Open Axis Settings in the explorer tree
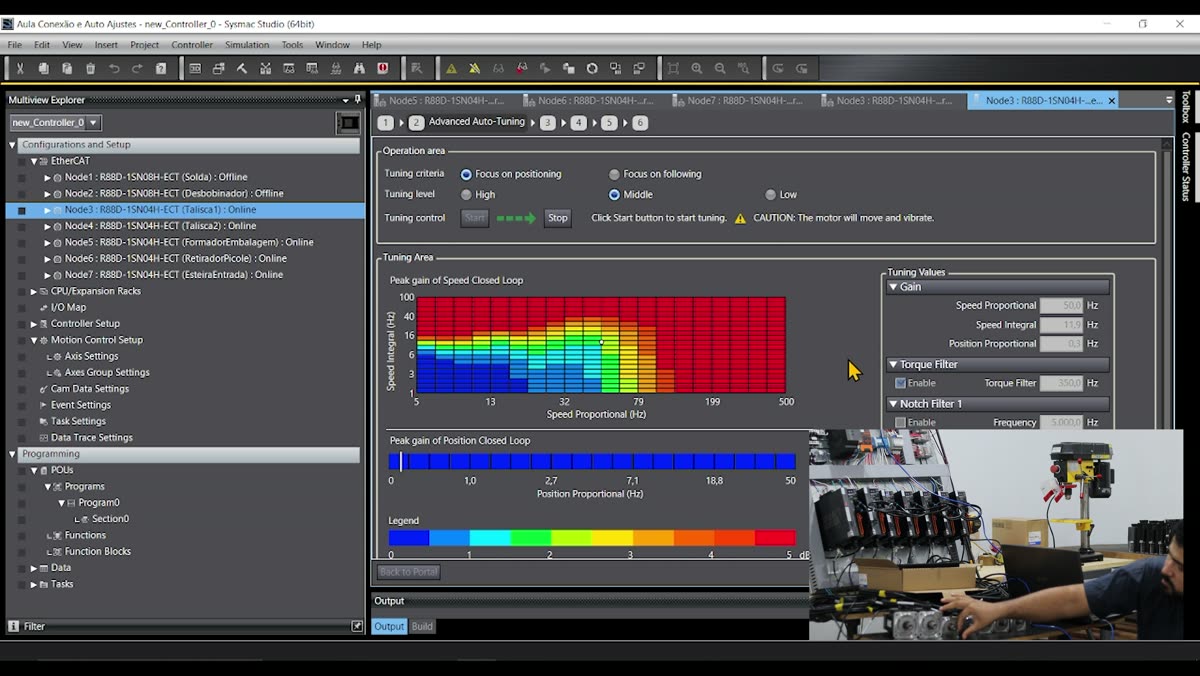 pos(91,356)
